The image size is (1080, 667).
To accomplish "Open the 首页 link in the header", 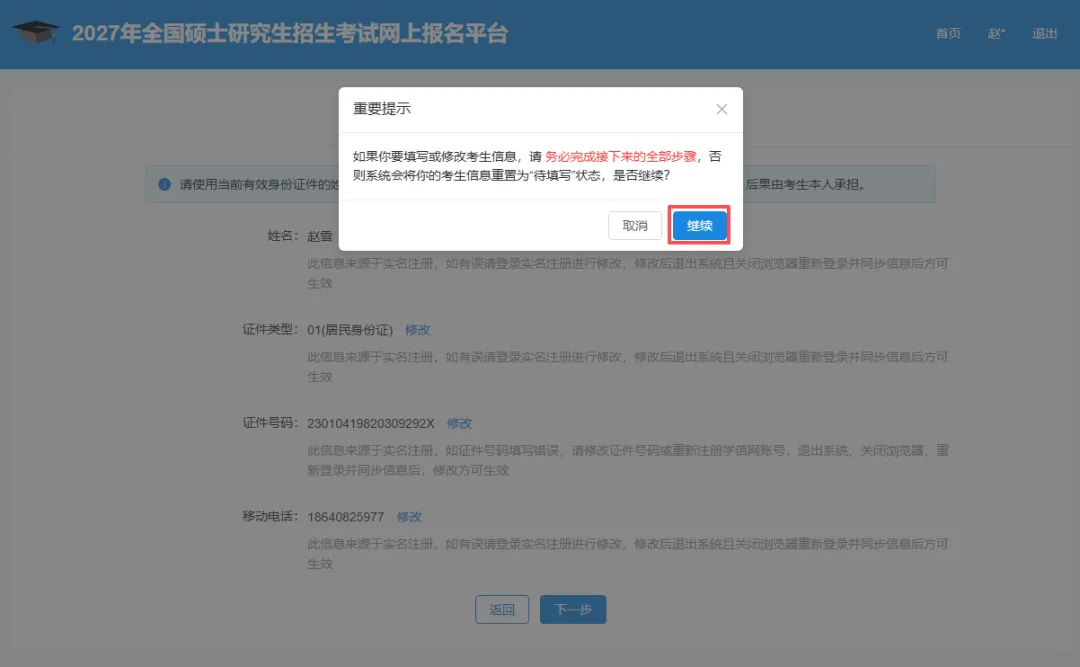I will 948,33.
